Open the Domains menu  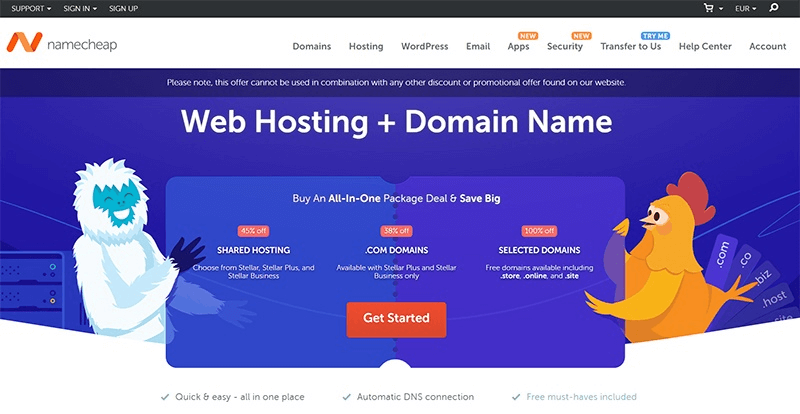312,46
